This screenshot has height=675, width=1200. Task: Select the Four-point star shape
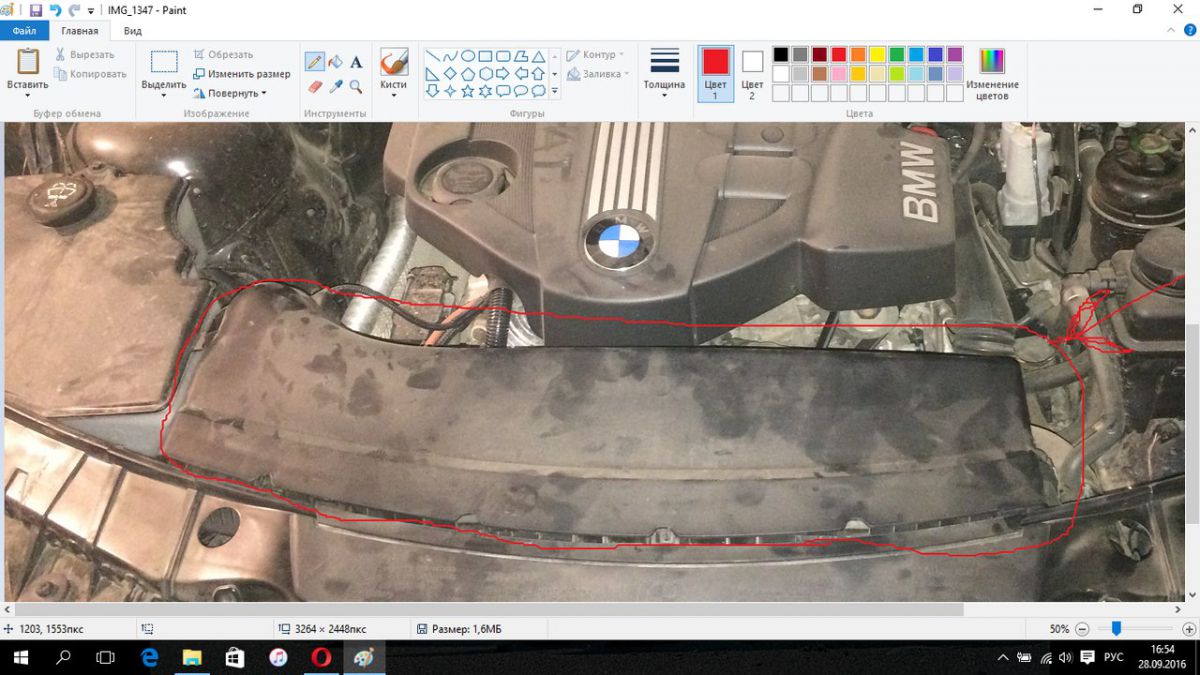coord(450,91)
